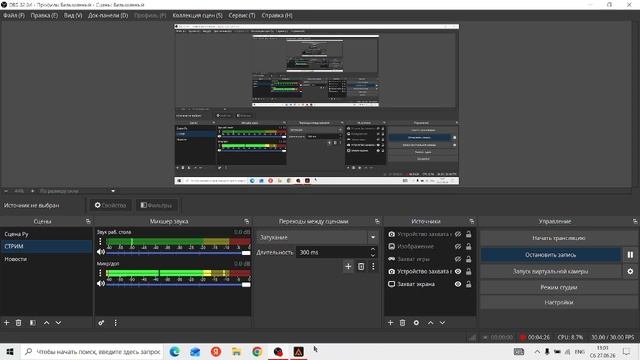Screen dimensions: 640x360
Task: Open options dots for Звук раб. стола channel
Action: 100,241
